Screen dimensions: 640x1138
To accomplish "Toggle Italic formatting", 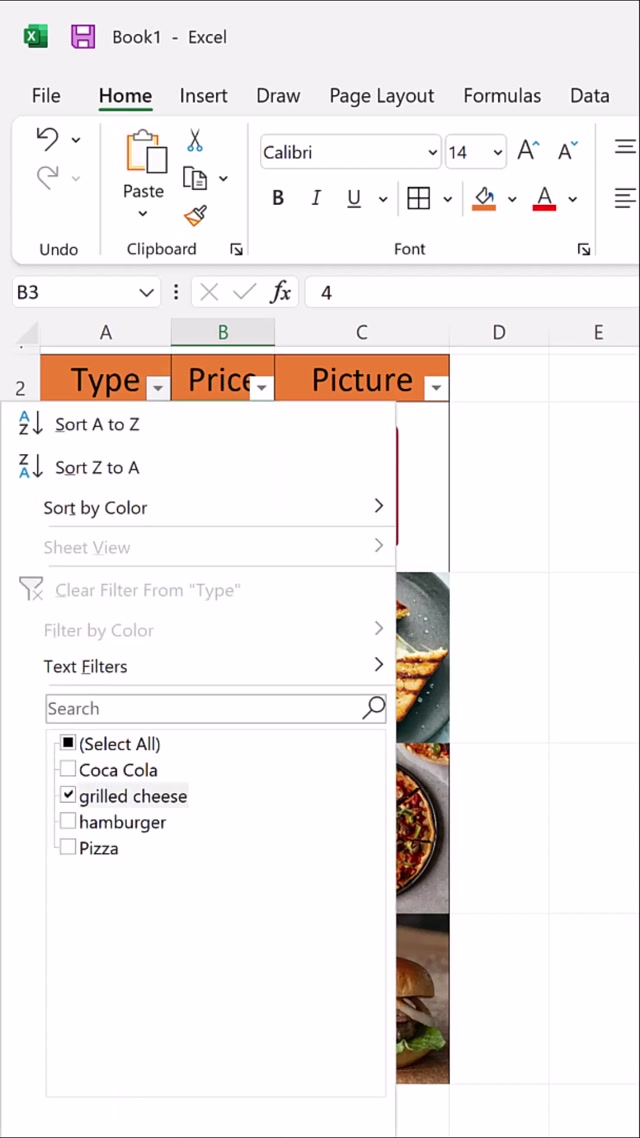I will (x=316, y=199).
